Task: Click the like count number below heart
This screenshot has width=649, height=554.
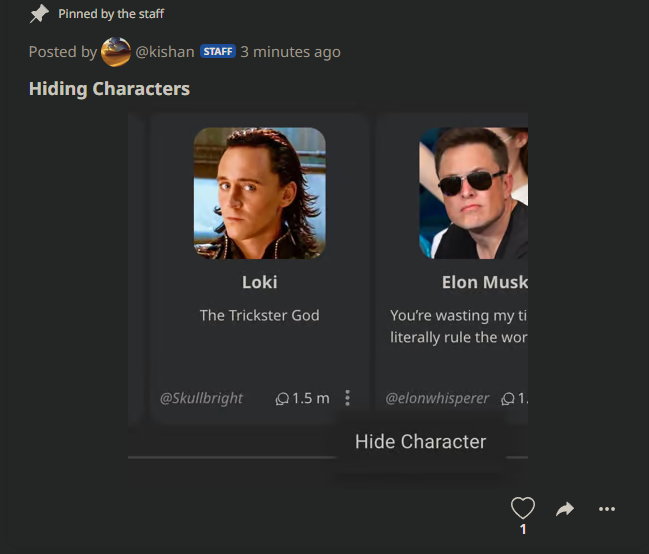Action: point(523,529)
